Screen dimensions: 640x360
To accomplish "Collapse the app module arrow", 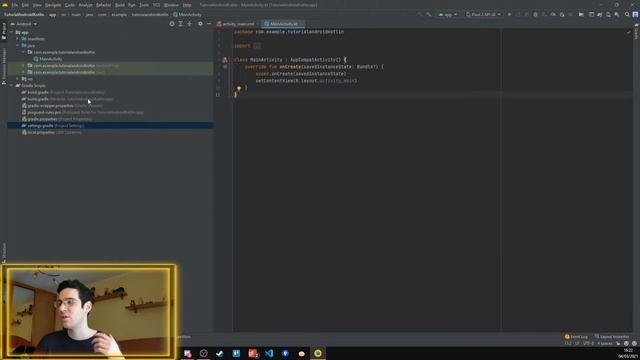I will click(11, 32).
